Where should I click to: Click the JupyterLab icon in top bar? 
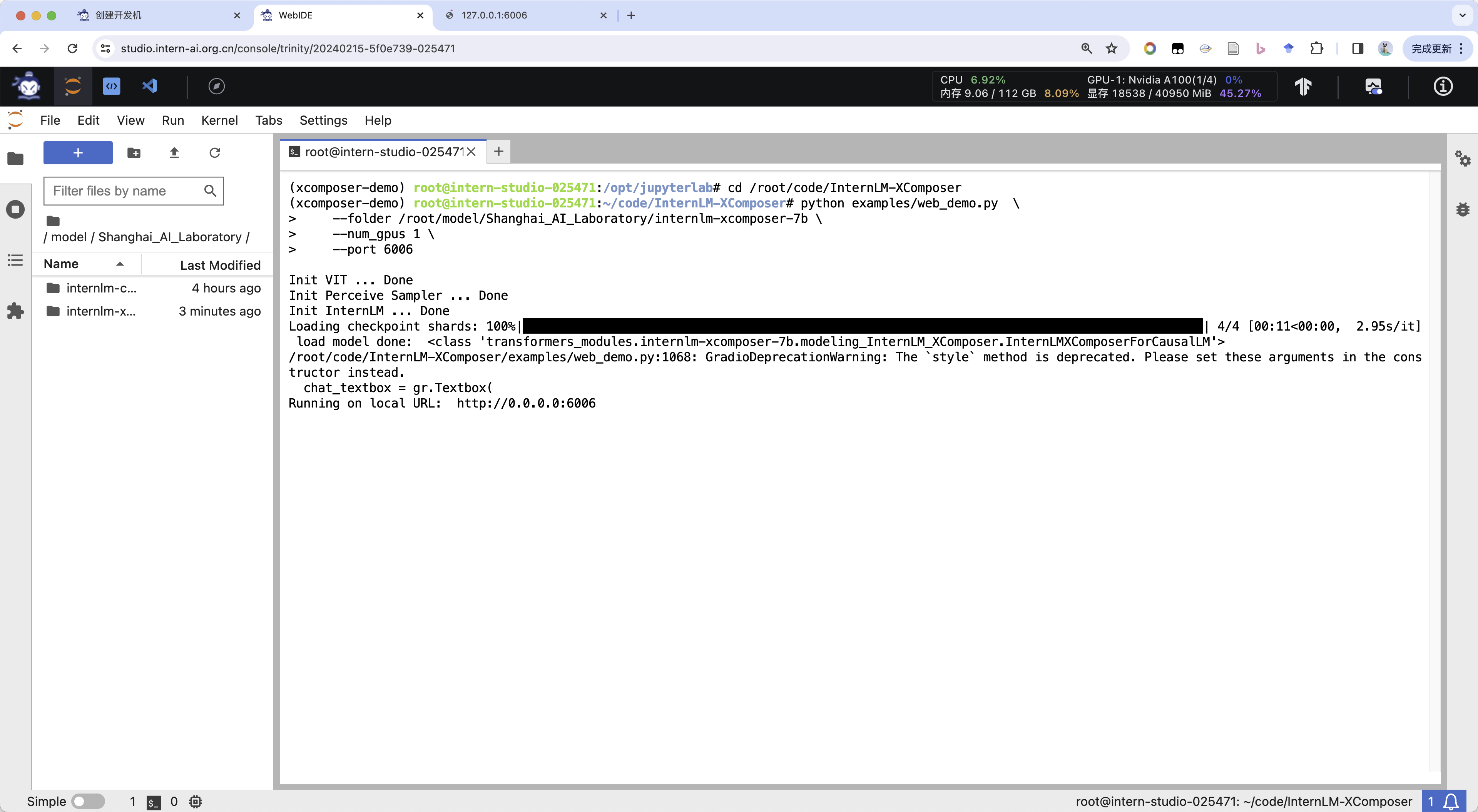(73, 86)
